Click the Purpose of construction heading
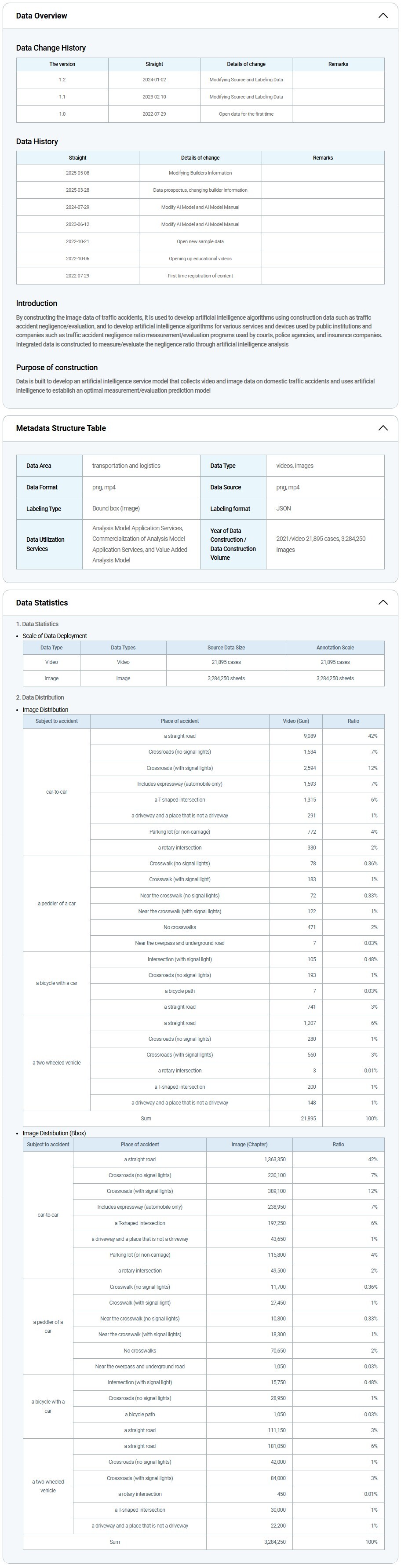Viewport: 401px width, 1568px height. (x=57, y=368)
